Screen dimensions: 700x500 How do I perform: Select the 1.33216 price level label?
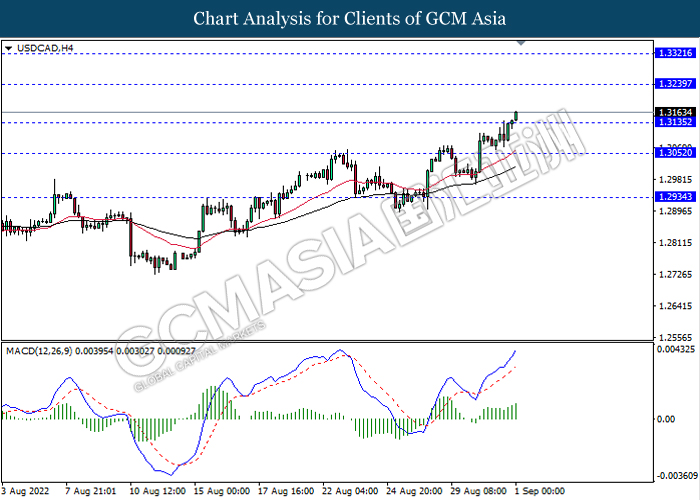pyautogui.click(x=675, y=53)
